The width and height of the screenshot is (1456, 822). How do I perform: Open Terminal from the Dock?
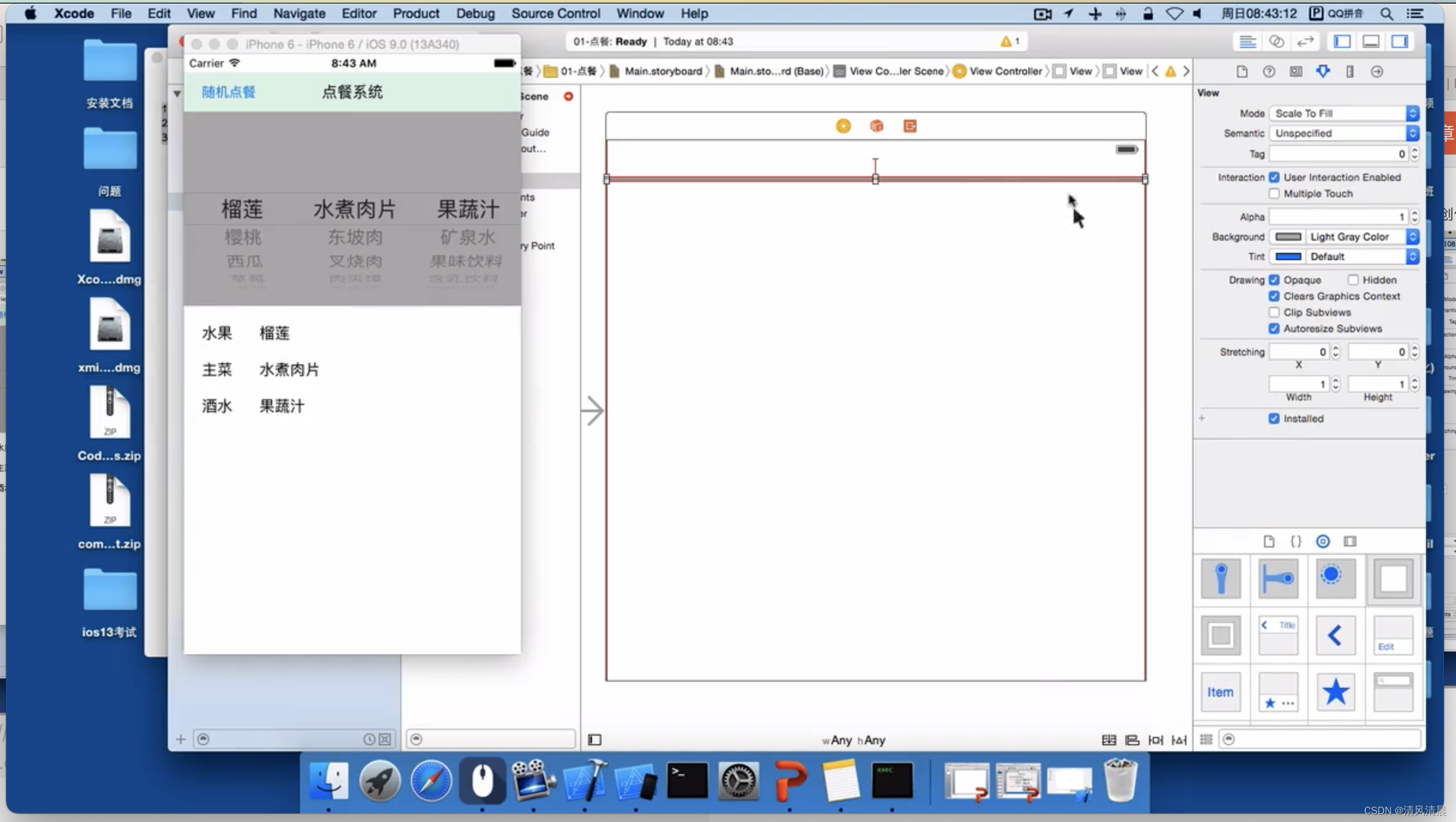click(x=687, y=781)
